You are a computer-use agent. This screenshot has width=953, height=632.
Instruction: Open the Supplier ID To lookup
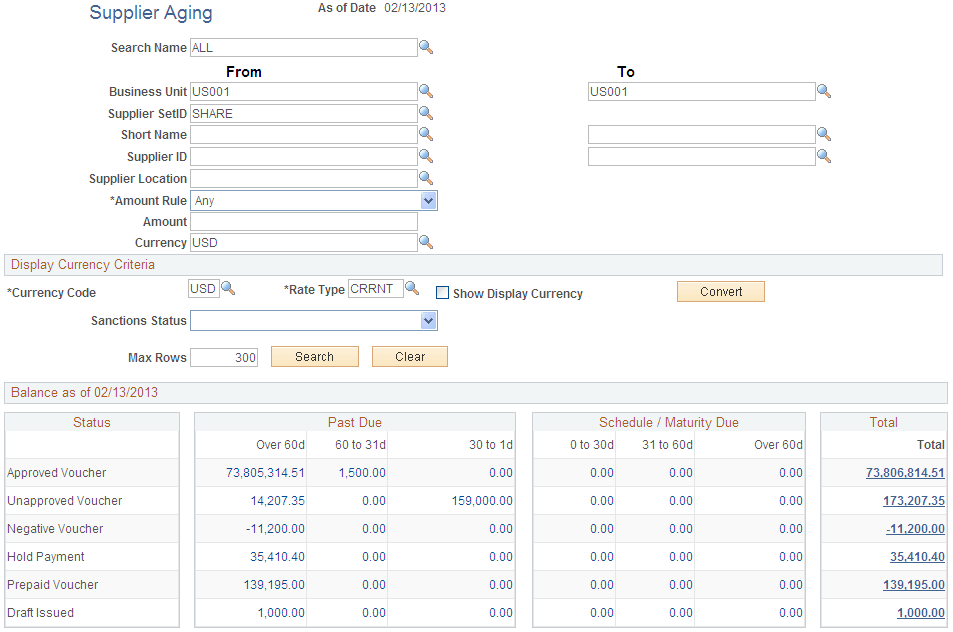pyautogui.click(x=824, y=156)
